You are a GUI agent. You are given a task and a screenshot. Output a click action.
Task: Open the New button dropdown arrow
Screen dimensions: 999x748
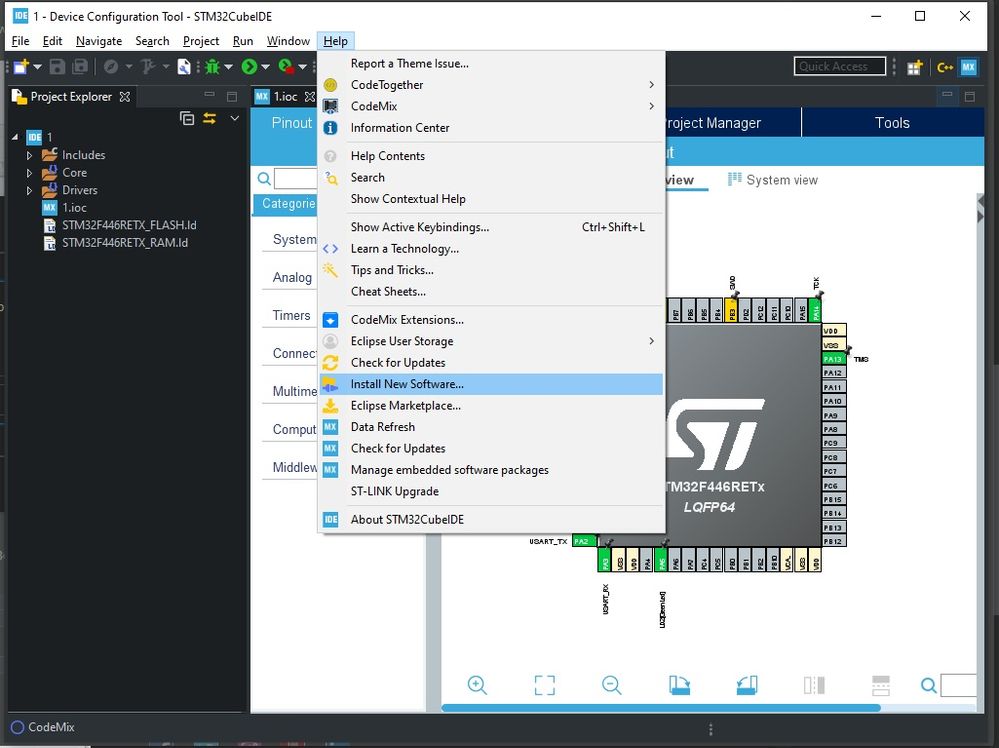[38, 67]
